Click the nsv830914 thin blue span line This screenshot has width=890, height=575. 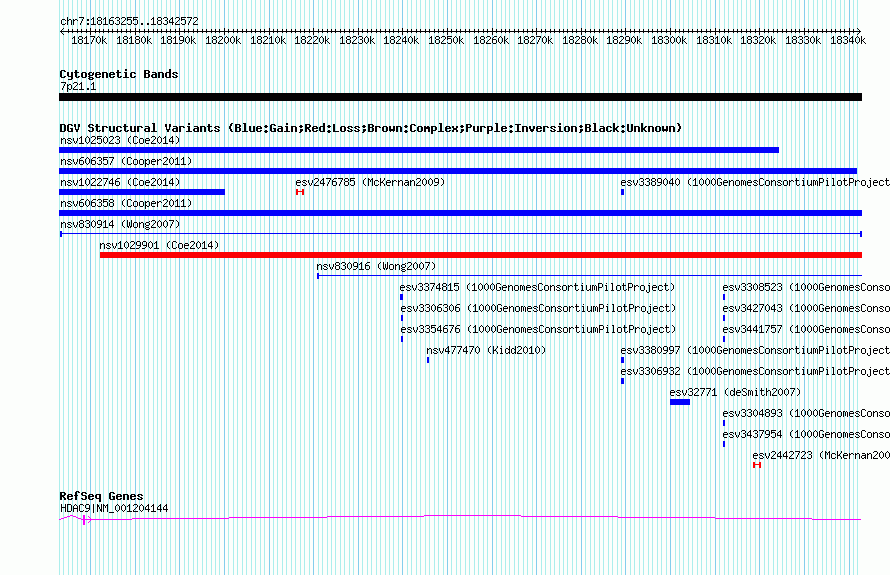pos(461,234)
